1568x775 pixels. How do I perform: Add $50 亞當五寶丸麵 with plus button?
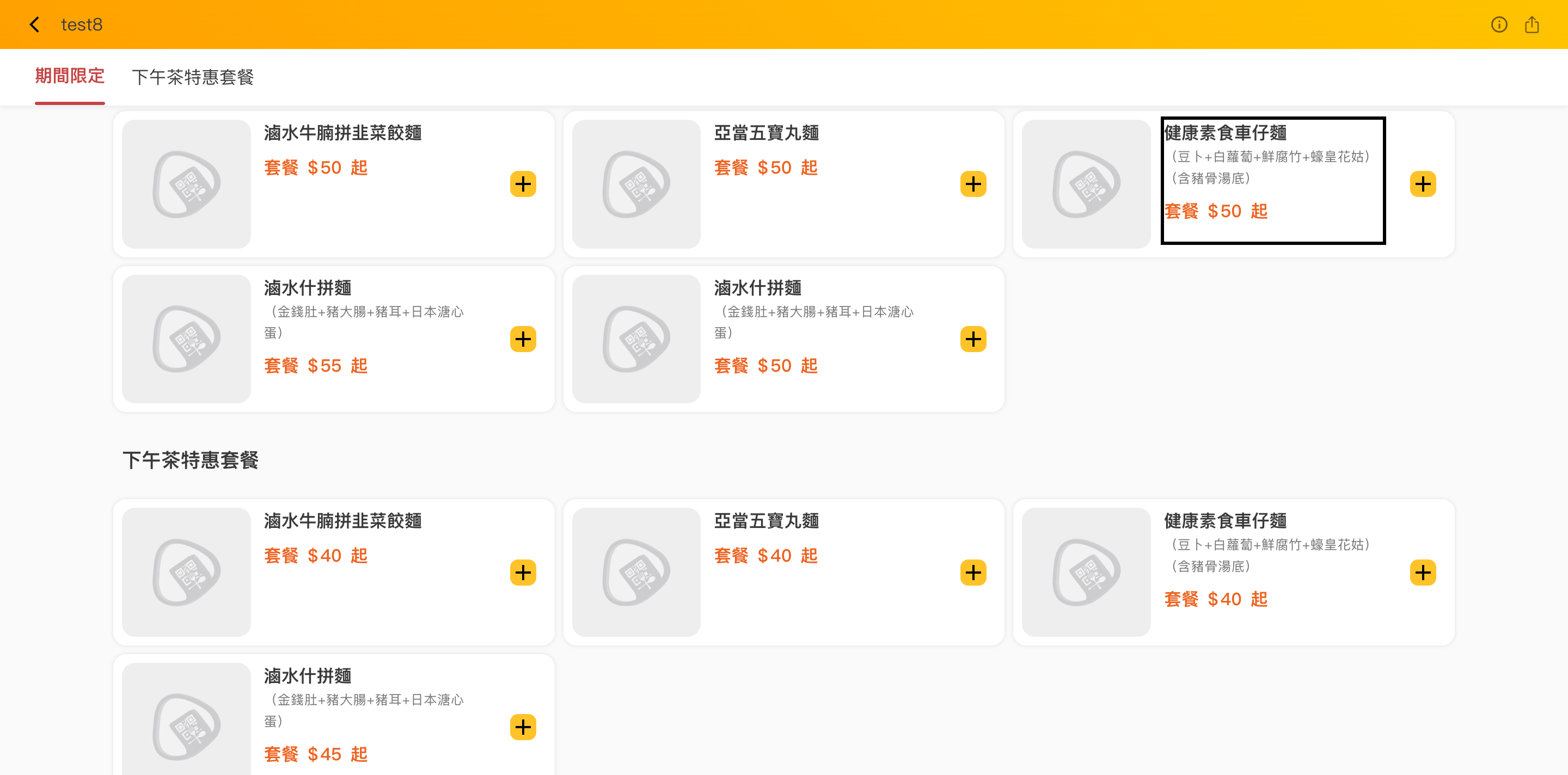(973, 184)
